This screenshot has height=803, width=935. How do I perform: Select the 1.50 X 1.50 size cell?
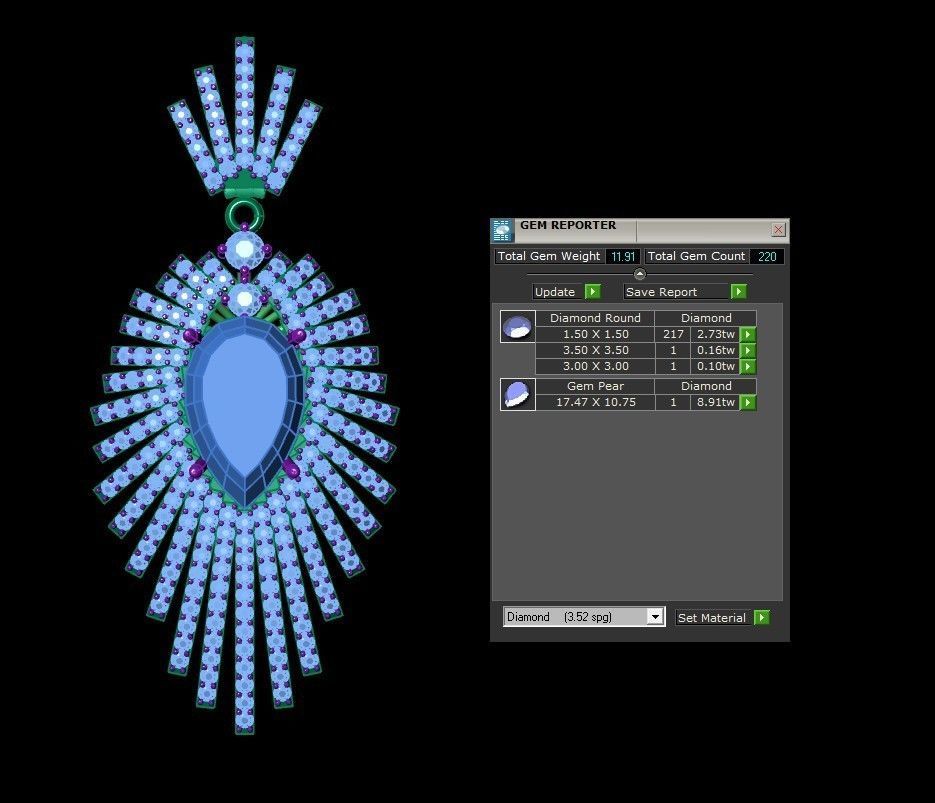point(595,334)
